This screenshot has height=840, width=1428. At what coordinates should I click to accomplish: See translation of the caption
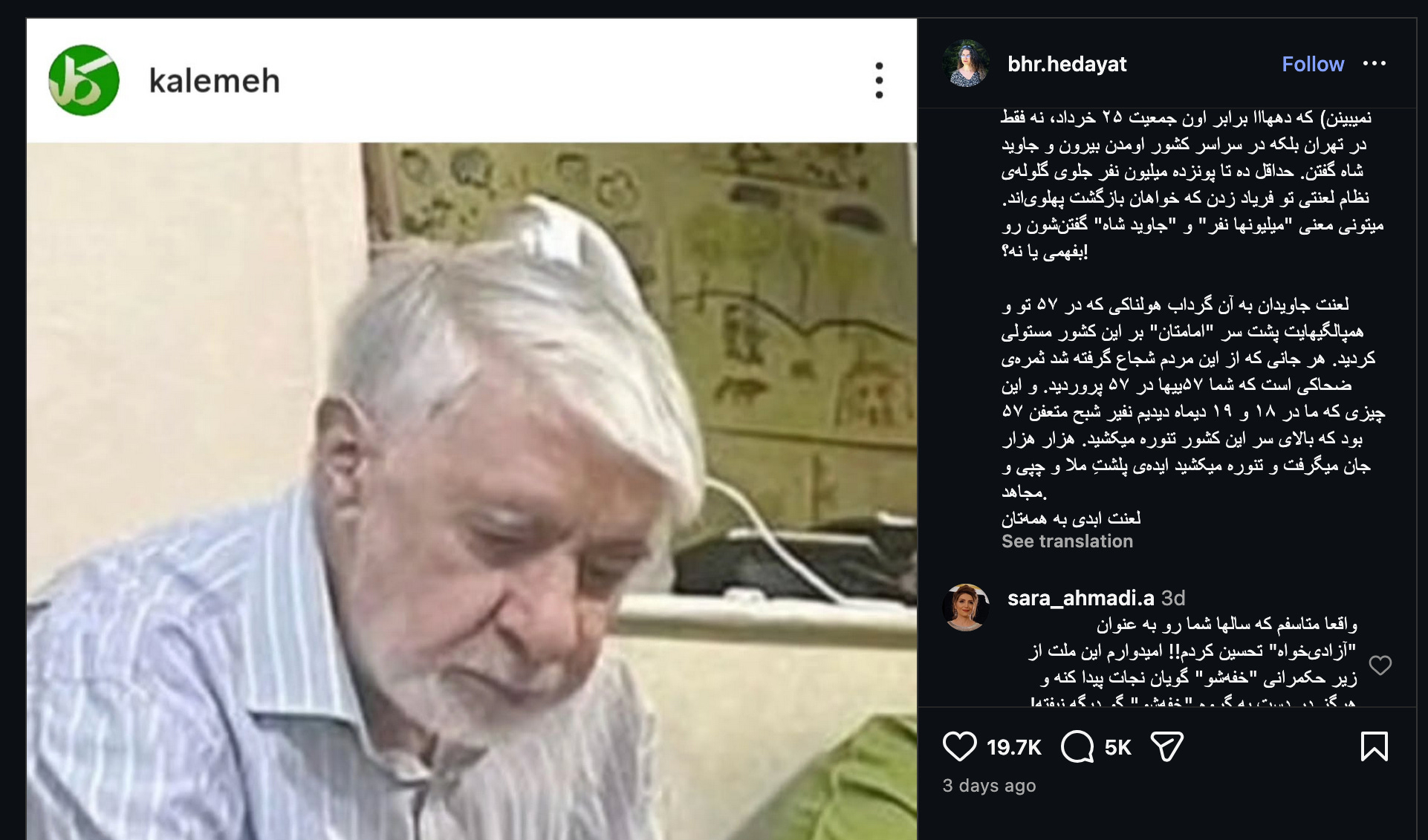1067,541
